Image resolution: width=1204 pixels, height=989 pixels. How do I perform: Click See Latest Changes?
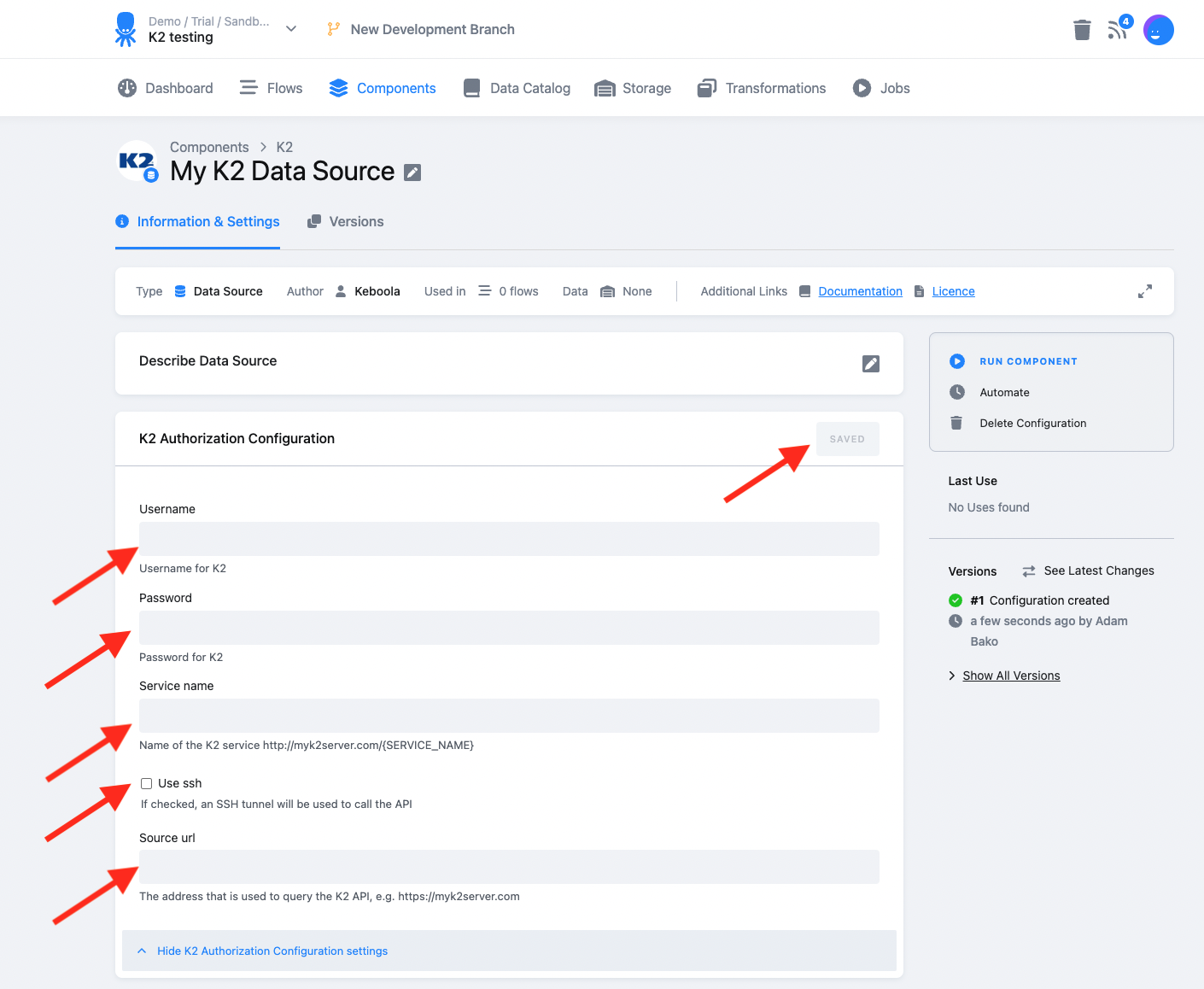tap(1098, 571)
